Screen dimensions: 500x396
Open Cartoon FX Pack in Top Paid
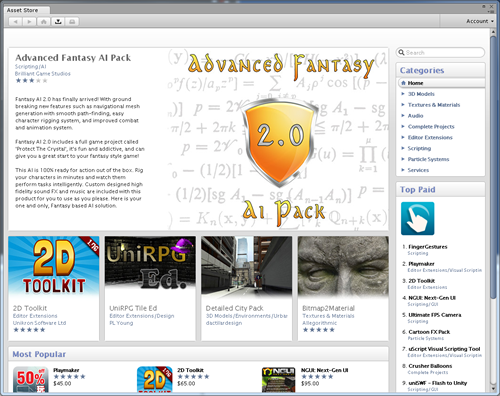(x=429, y=332)
